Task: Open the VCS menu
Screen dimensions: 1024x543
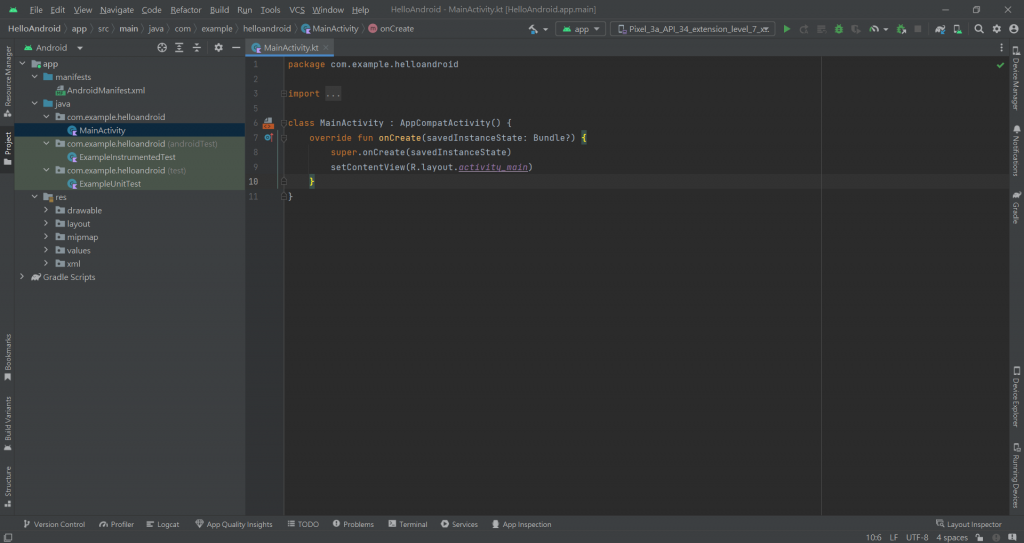Action: pos(297,10)
